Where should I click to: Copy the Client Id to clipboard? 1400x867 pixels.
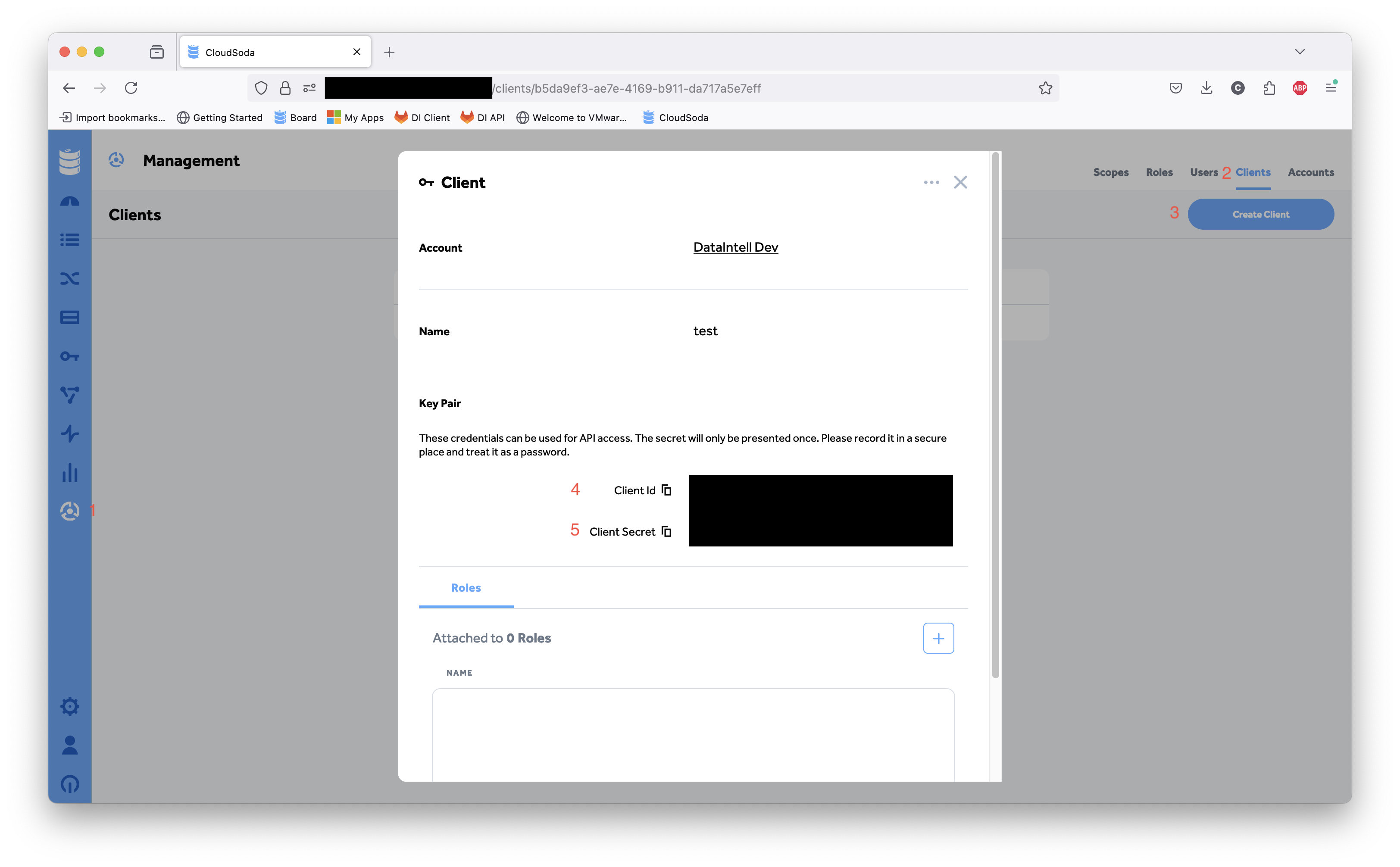666,490
